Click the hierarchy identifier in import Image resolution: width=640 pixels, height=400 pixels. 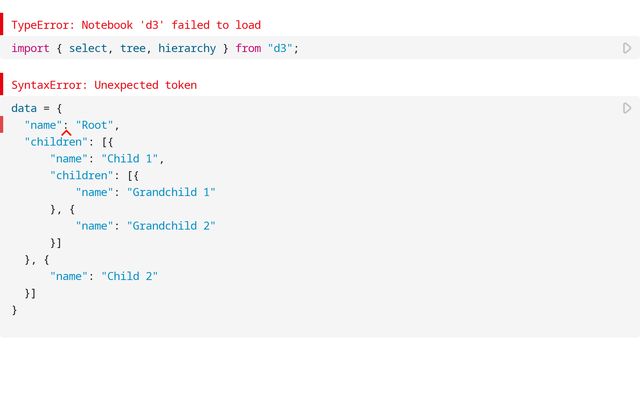tap(187, 48)
